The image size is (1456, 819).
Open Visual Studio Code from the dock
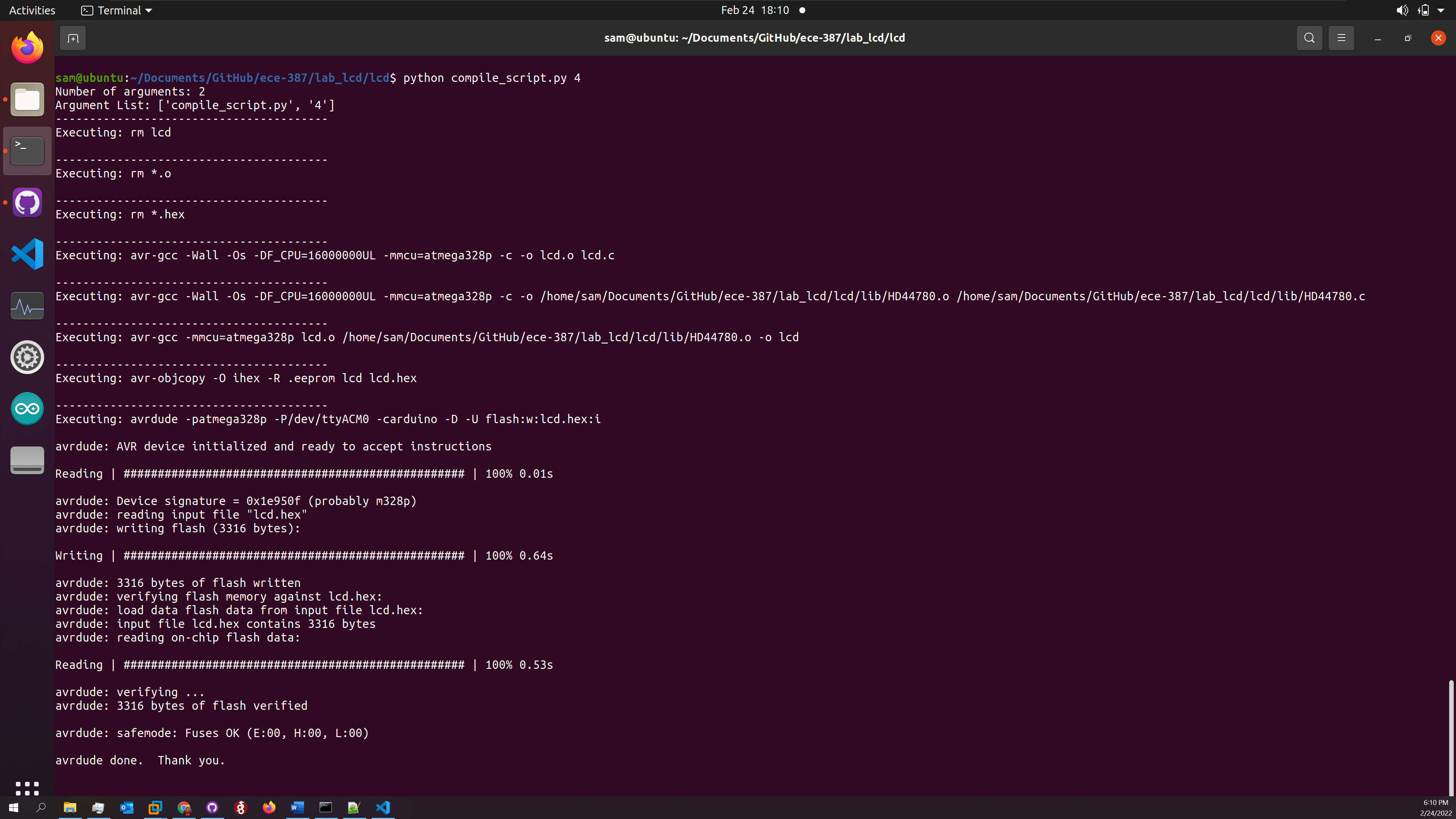click(x=27, y=254)
